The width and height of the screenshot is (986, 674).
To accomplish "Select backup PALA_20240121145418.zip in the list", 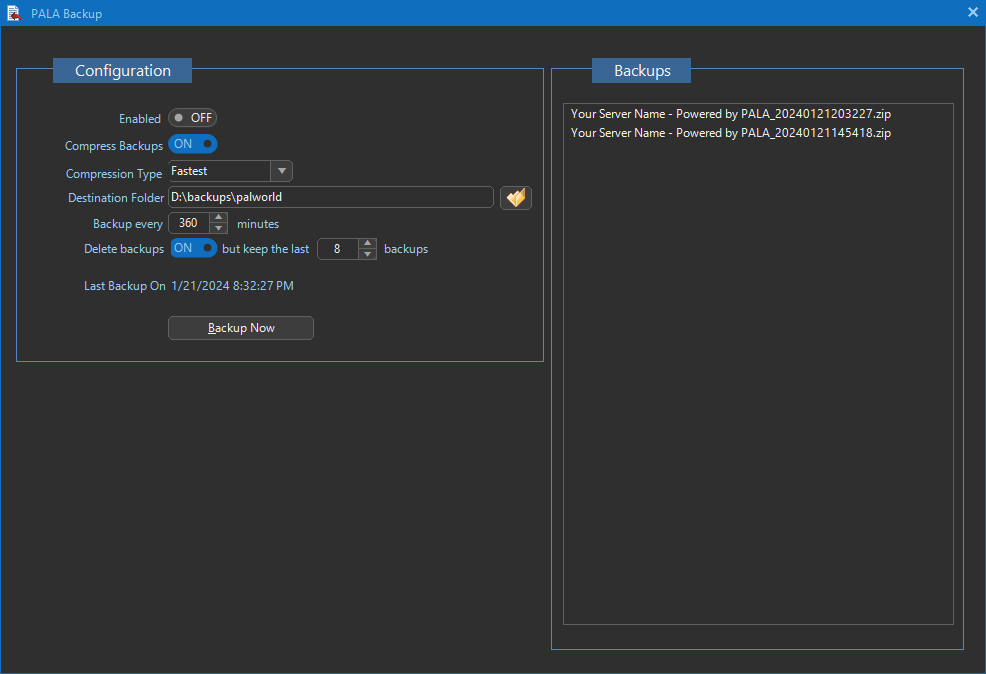I will pos(730,132).
